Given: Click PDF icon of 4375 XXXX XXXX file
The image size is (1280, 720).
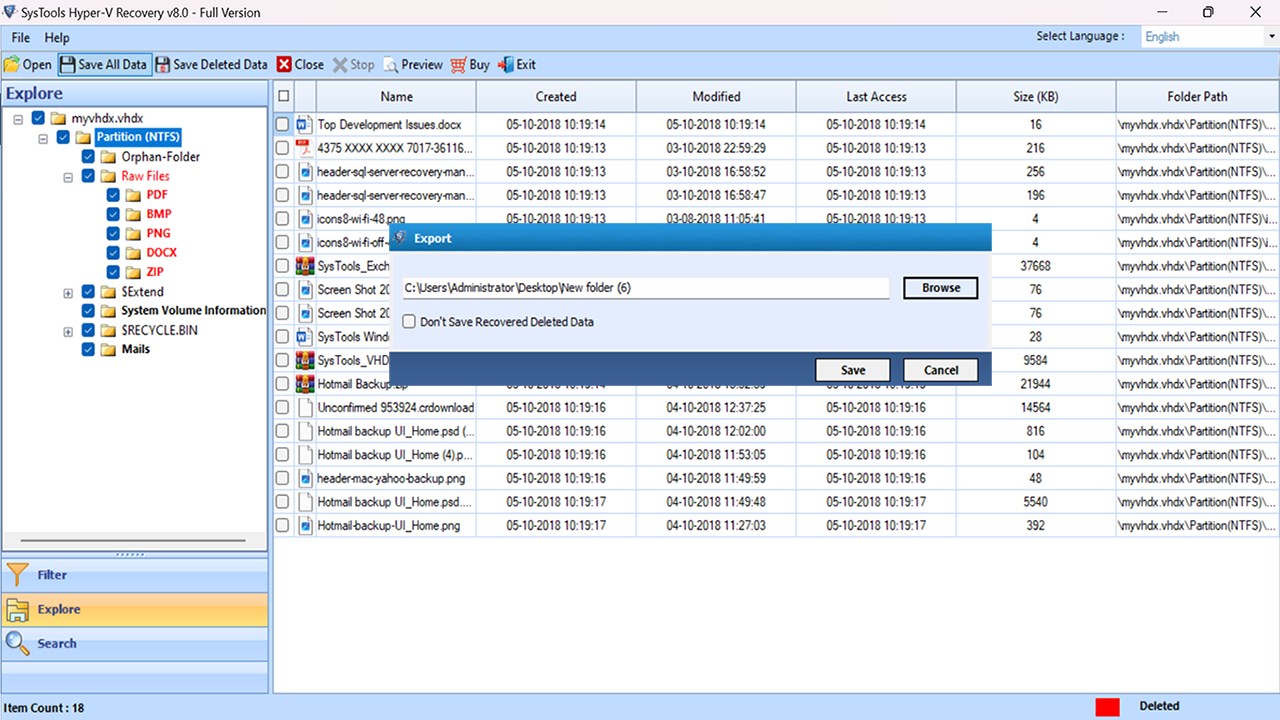Looking at the screenshot, I should click(306, 148).
